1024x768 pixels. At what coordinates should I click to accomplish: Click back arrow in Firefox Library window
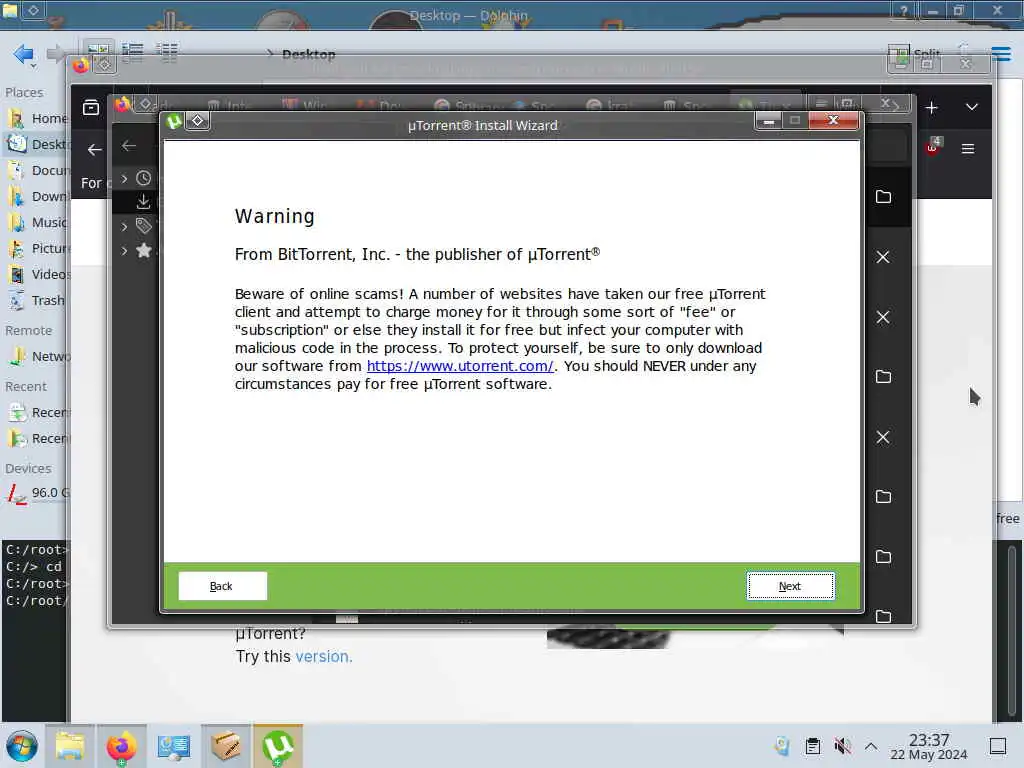point(129,146)
